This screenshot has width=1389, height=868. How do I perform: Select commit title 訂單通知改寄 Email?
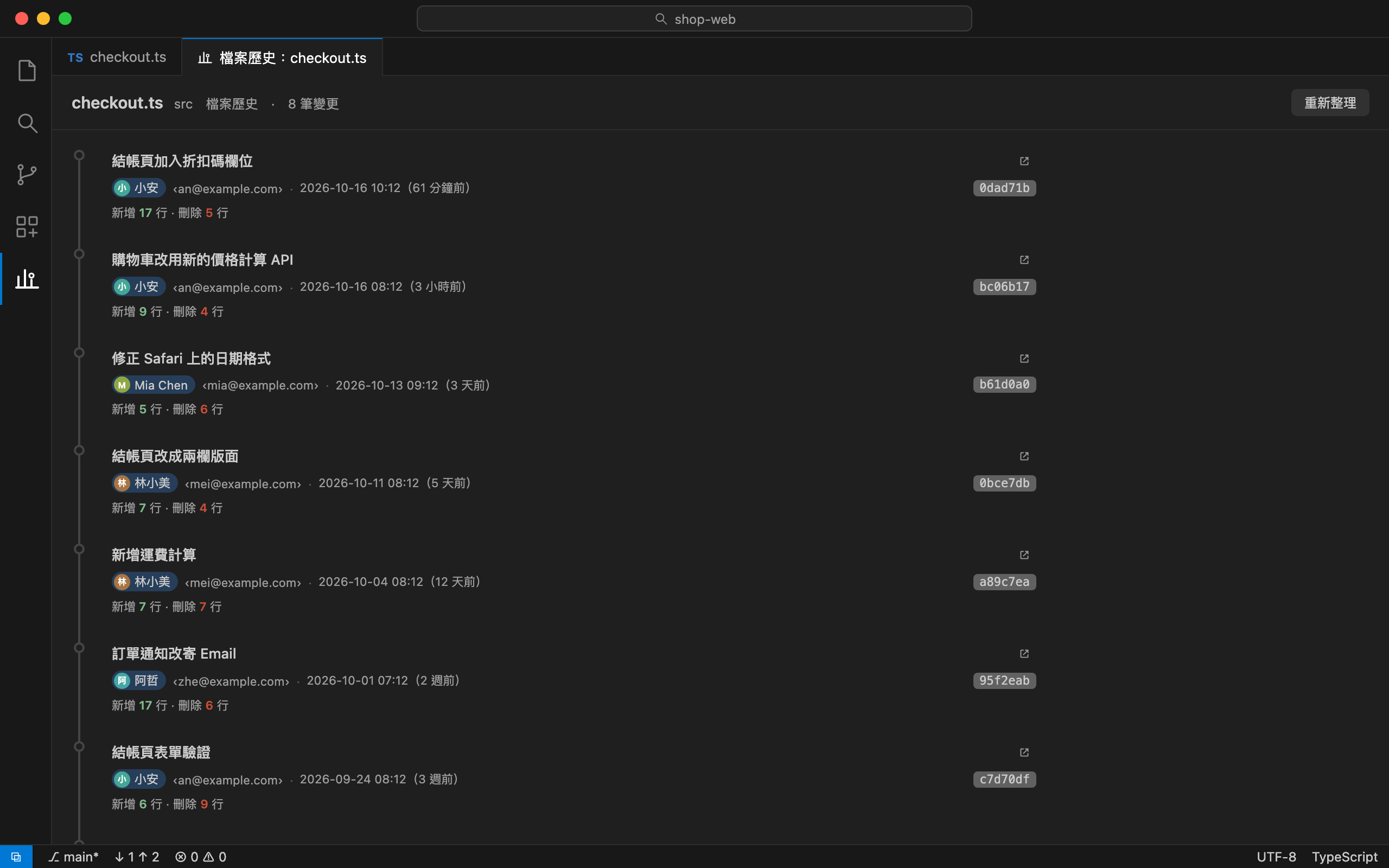coord(174,654)
